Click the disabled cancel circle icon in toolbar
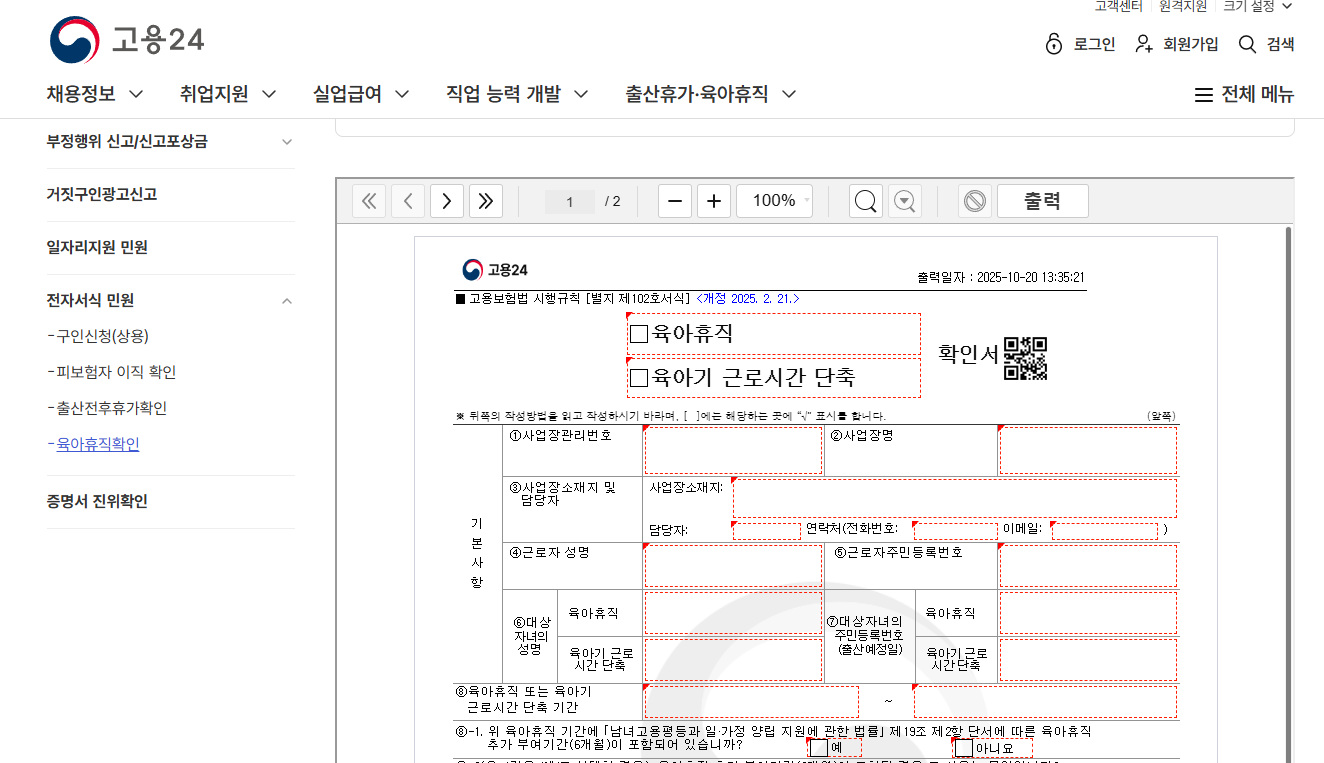 pos(974,201)
